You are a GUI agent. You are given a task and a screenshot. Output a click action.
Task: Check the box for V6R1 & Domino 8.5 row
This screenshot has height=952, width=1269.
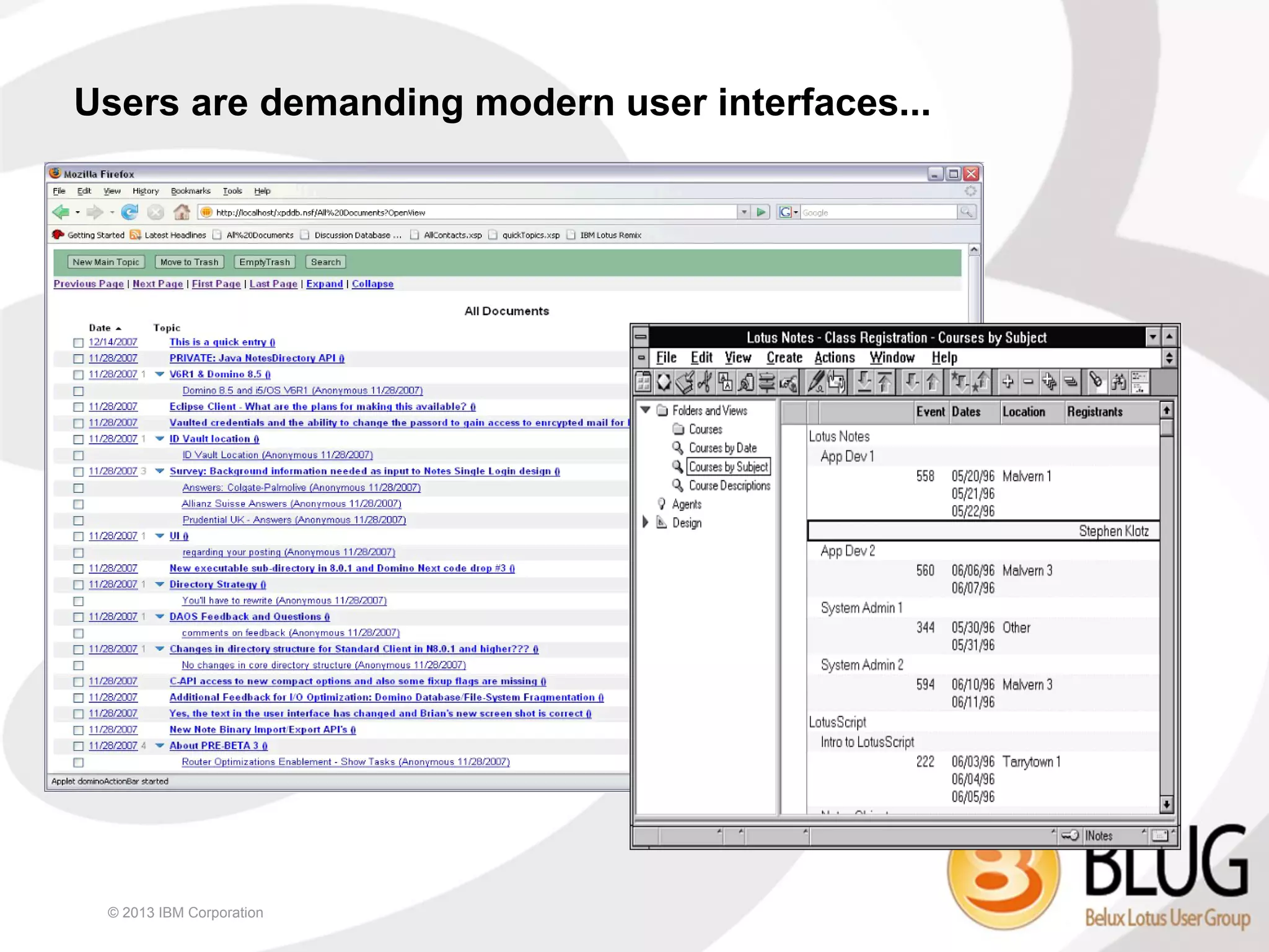pyautogui.click(x=78, y=375)
